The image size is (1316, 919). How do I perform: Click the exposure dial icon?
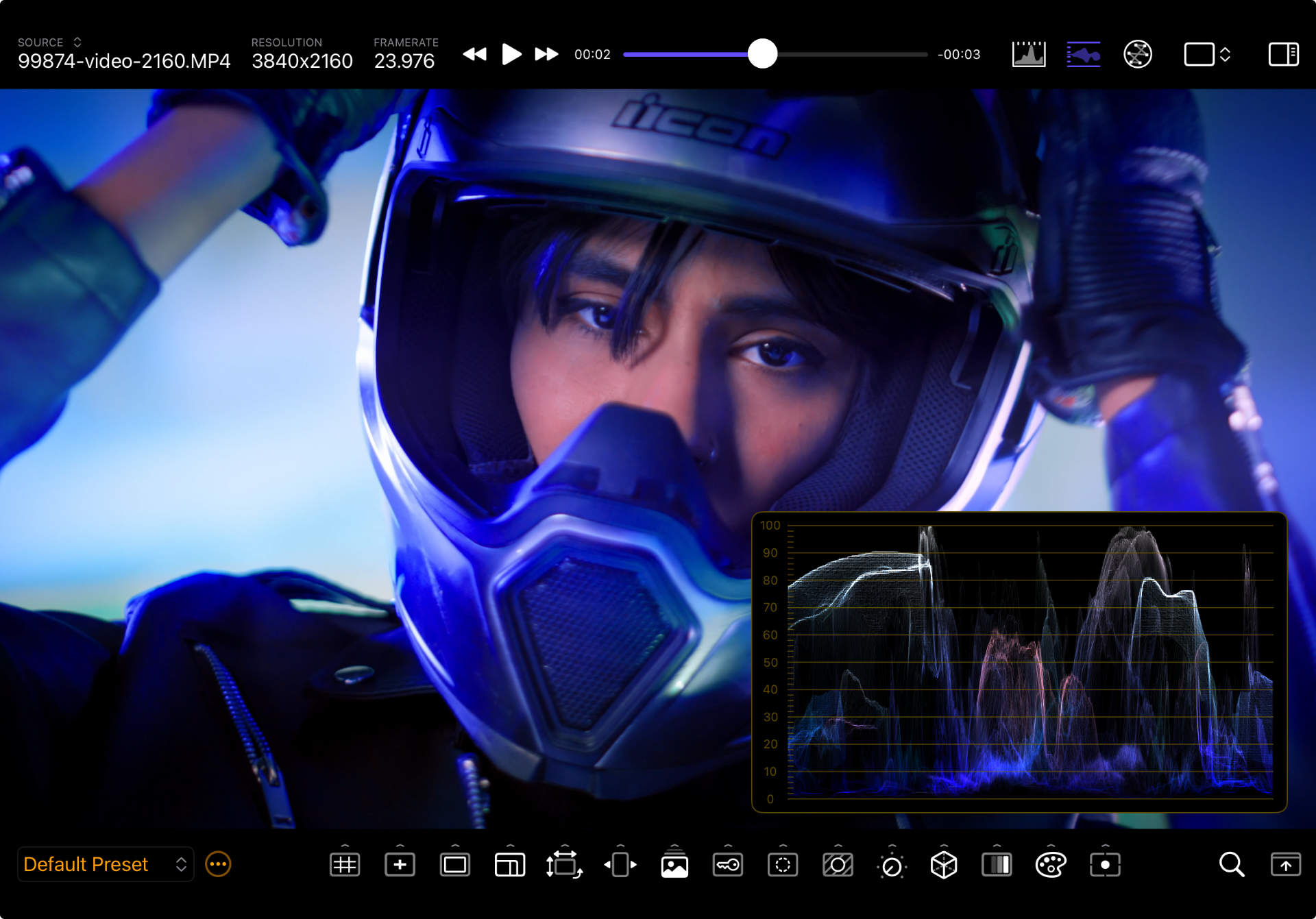(891, 866)
